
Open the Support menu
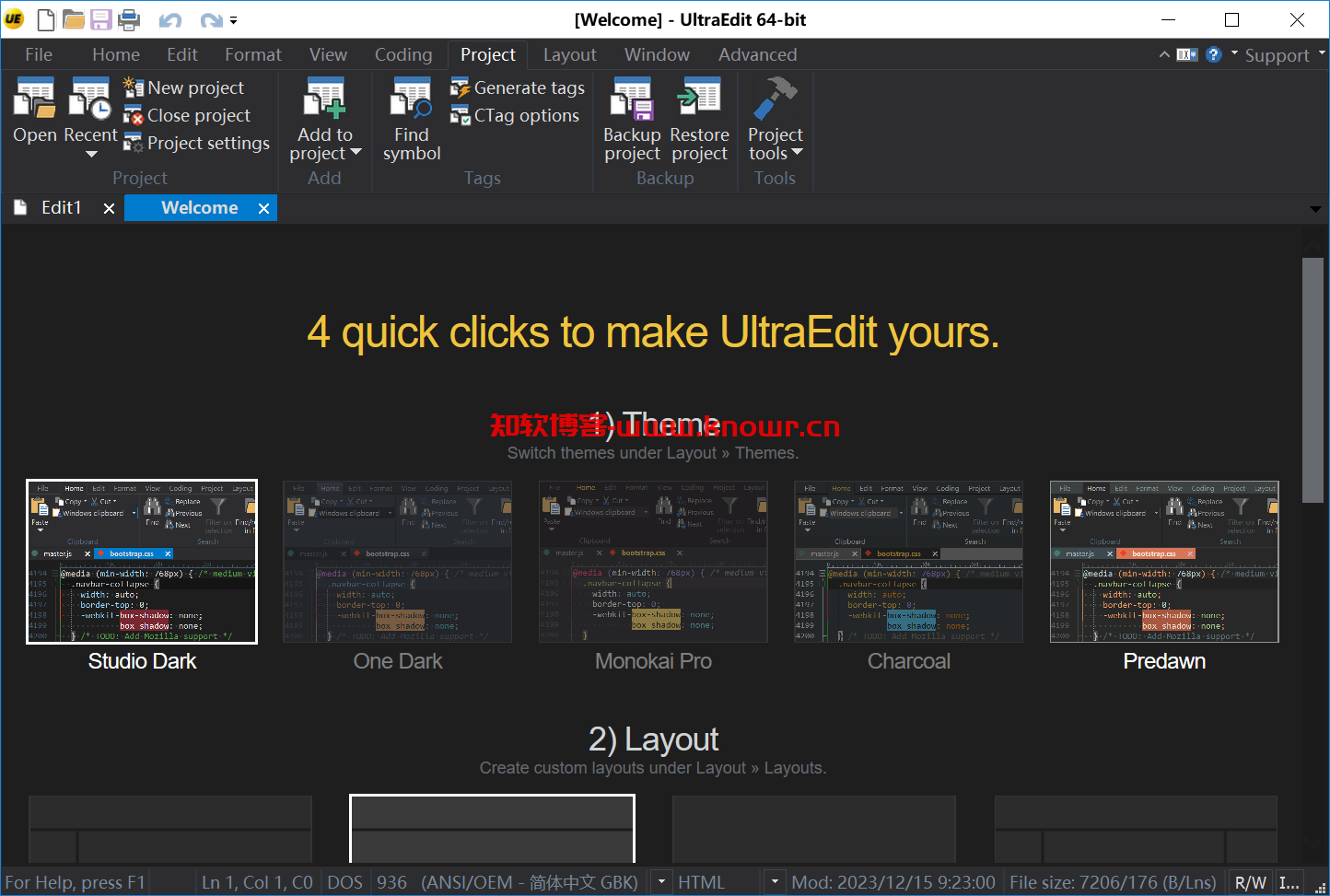(x=1285, y=55)
